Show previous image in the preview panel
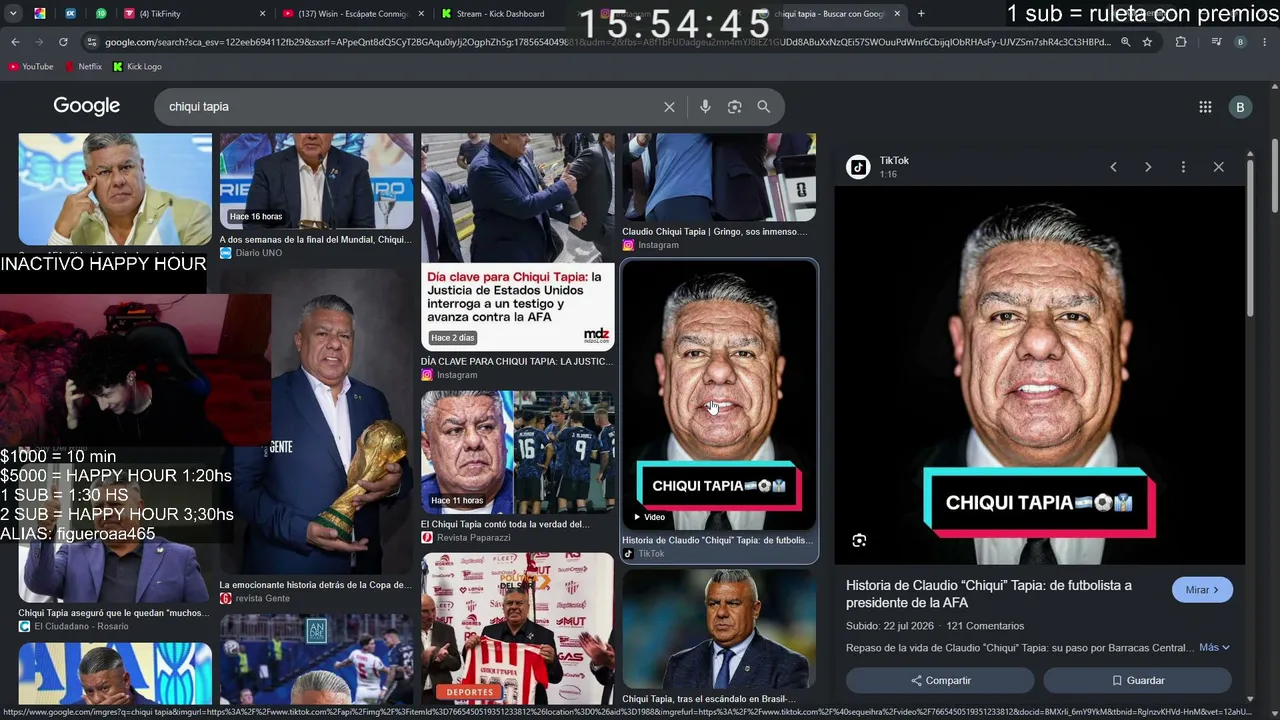The width and height of the screenshot is (1280, 720). pyautogui.click(x=1113, y=167)
